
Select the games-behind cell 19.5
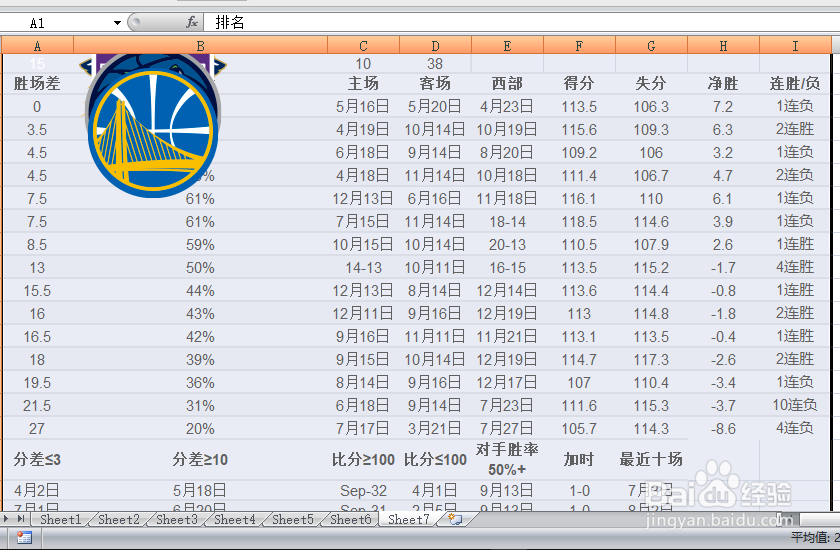click(x=38, y=382)
